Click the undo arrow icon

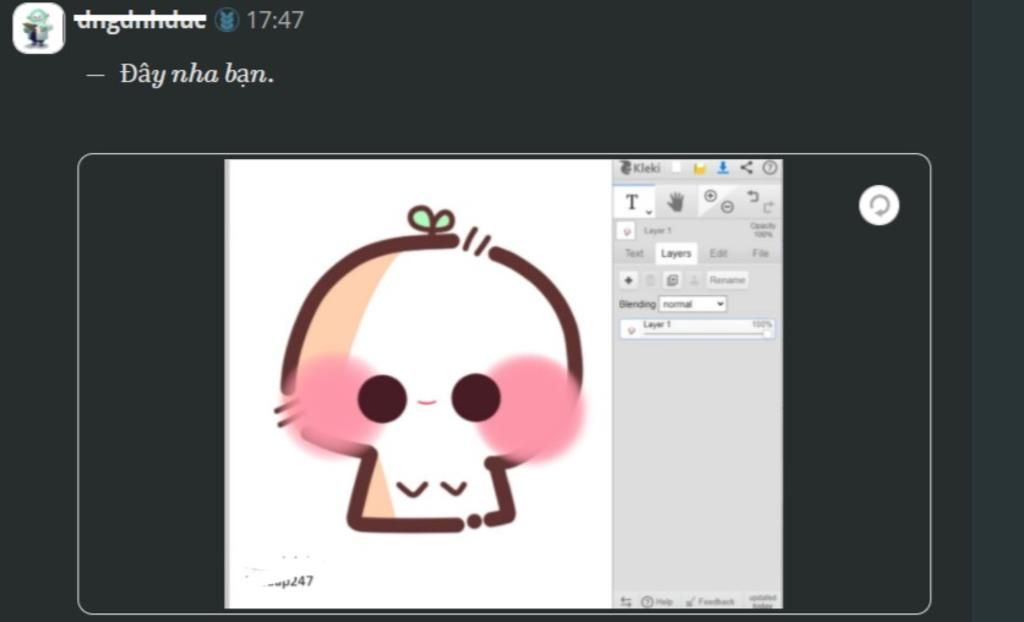(x=752, y=196)
